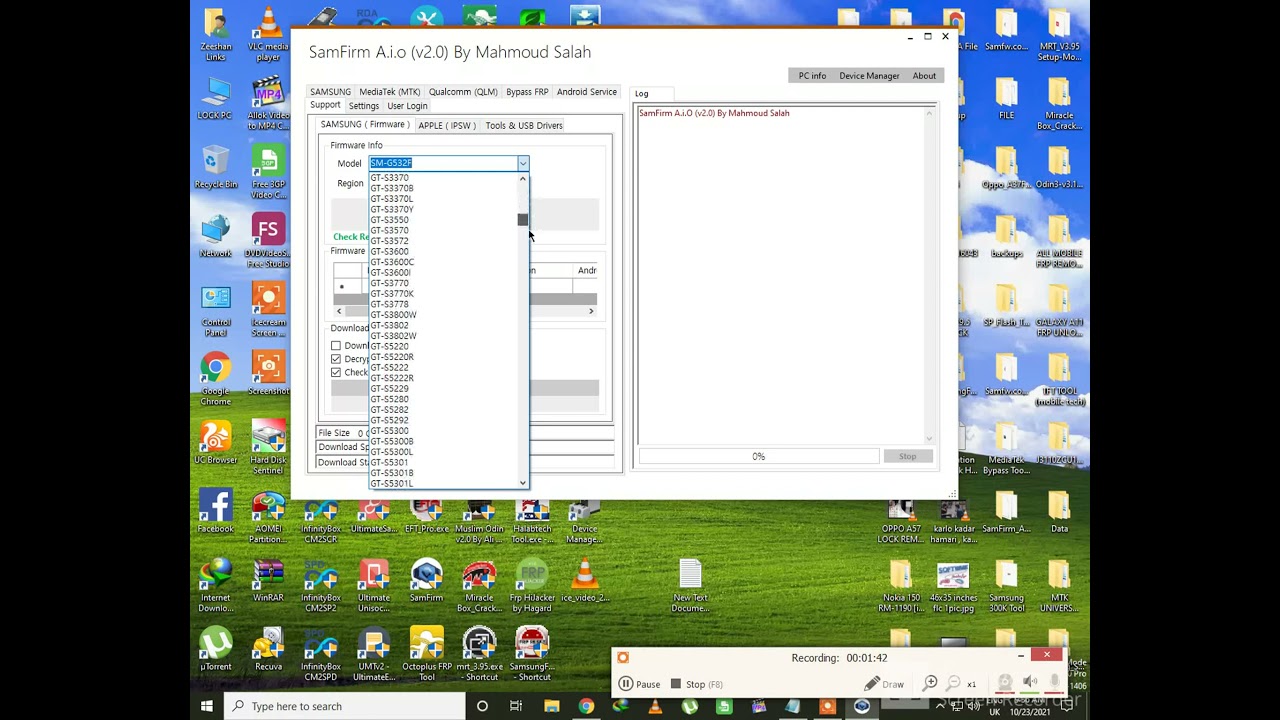
Task: Click model list scroll-down arrow
Action: (x=522, y=483)
